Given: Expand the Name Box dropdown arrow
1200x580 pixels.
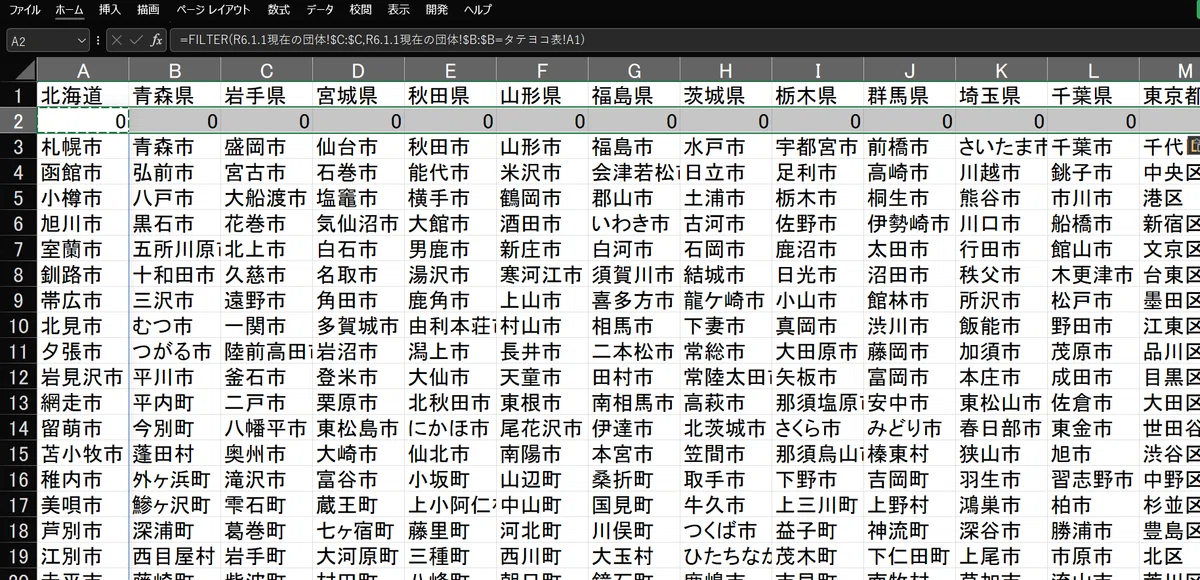Looking at the screenshot, I should [81, 40].
